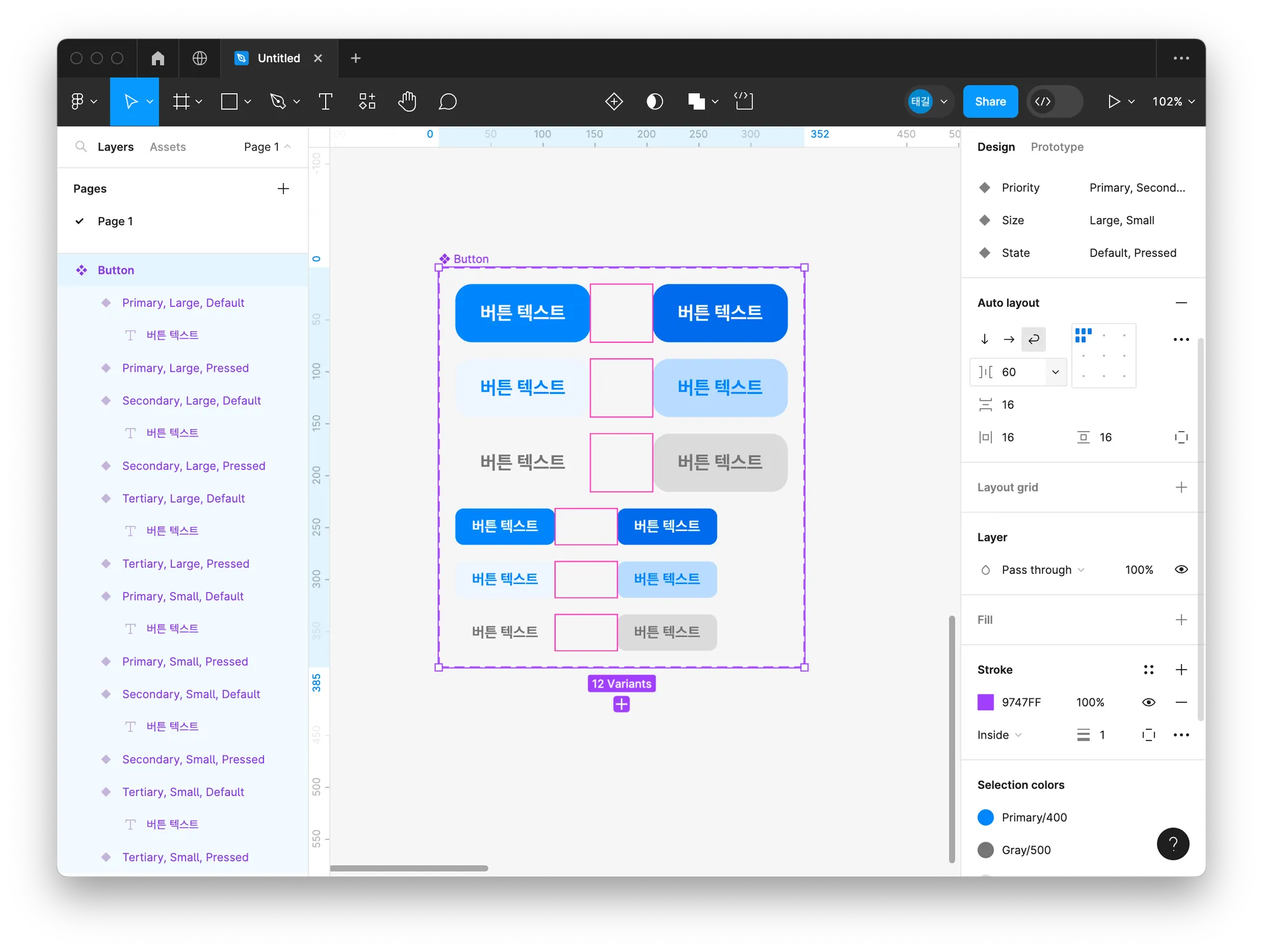Select the Text tool
This screenshot has width=1263, height=952.
326,102
